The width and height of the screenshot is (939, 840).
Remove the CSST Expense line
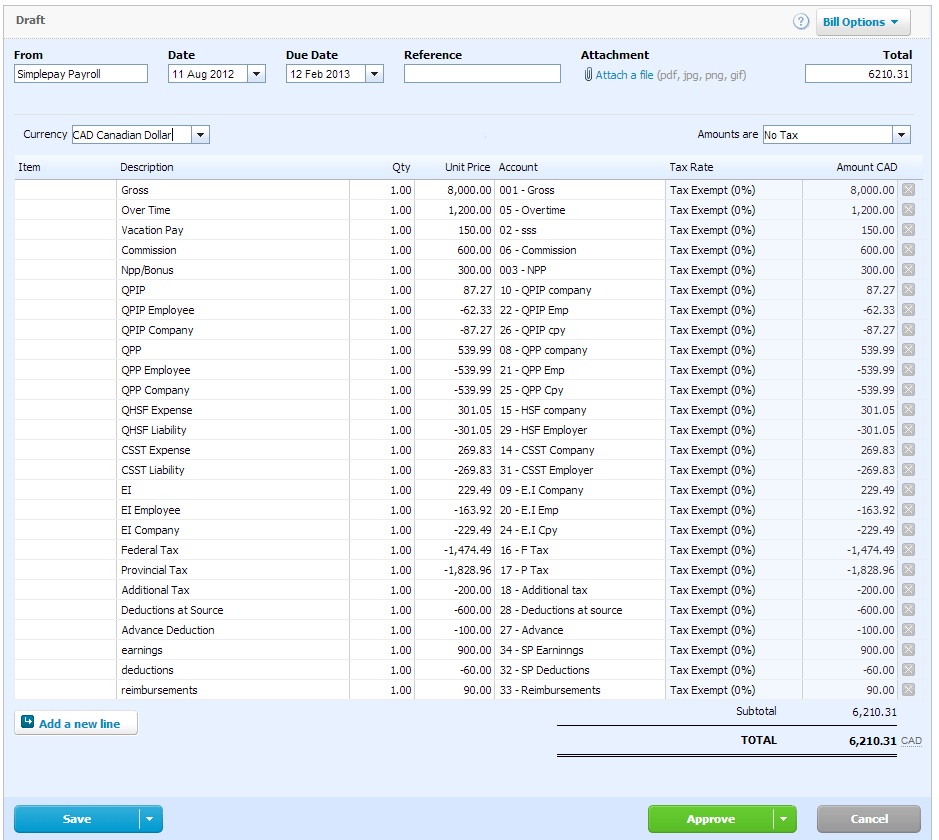pyautogui.click(x=908, y=450)
